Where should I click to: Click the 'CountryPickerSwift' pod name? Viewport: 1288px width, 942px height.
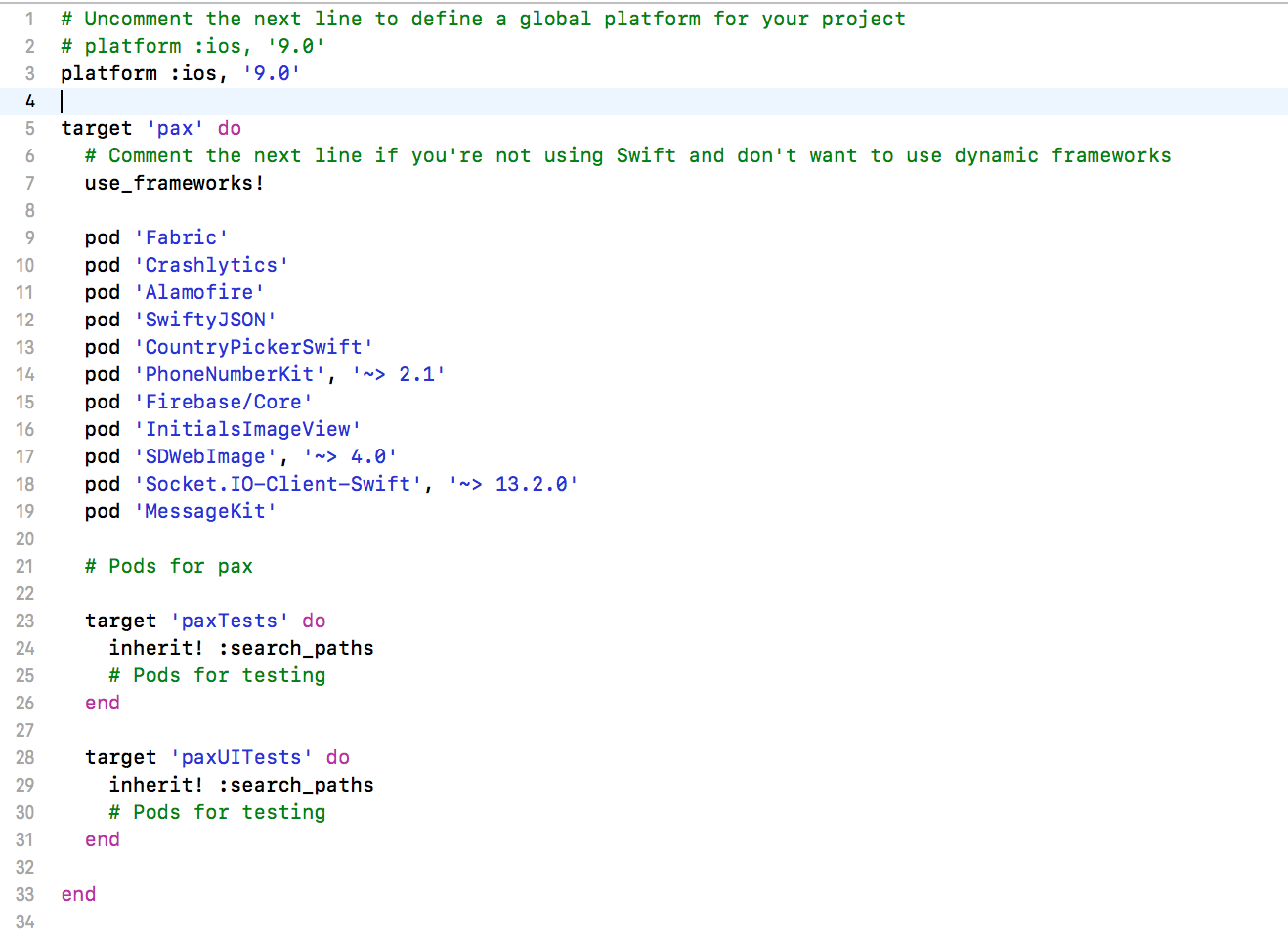[x=254, y=347]
